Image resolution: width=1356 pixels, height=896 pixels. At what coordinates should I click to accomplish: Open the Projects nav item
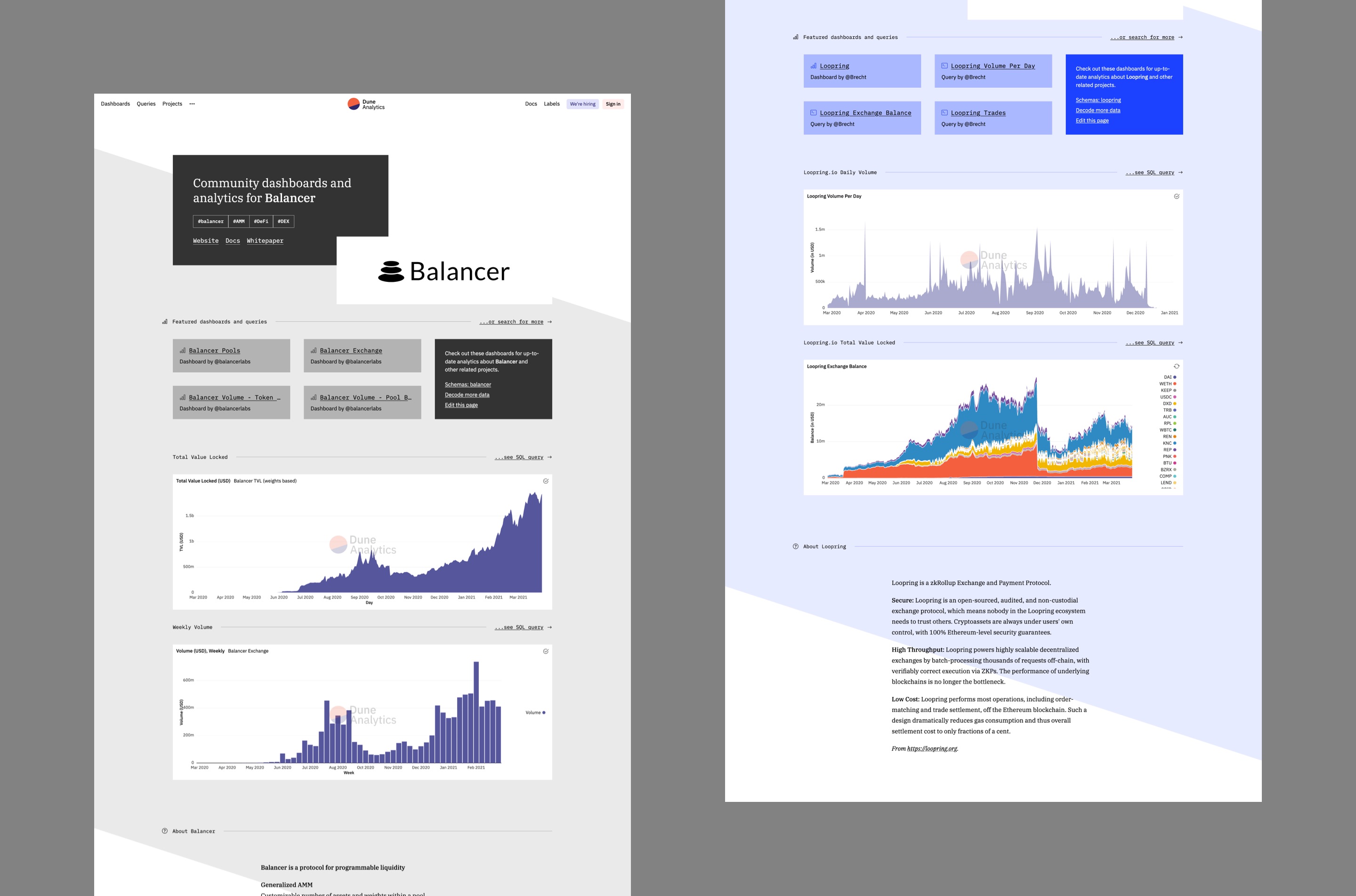pos(172,104)
